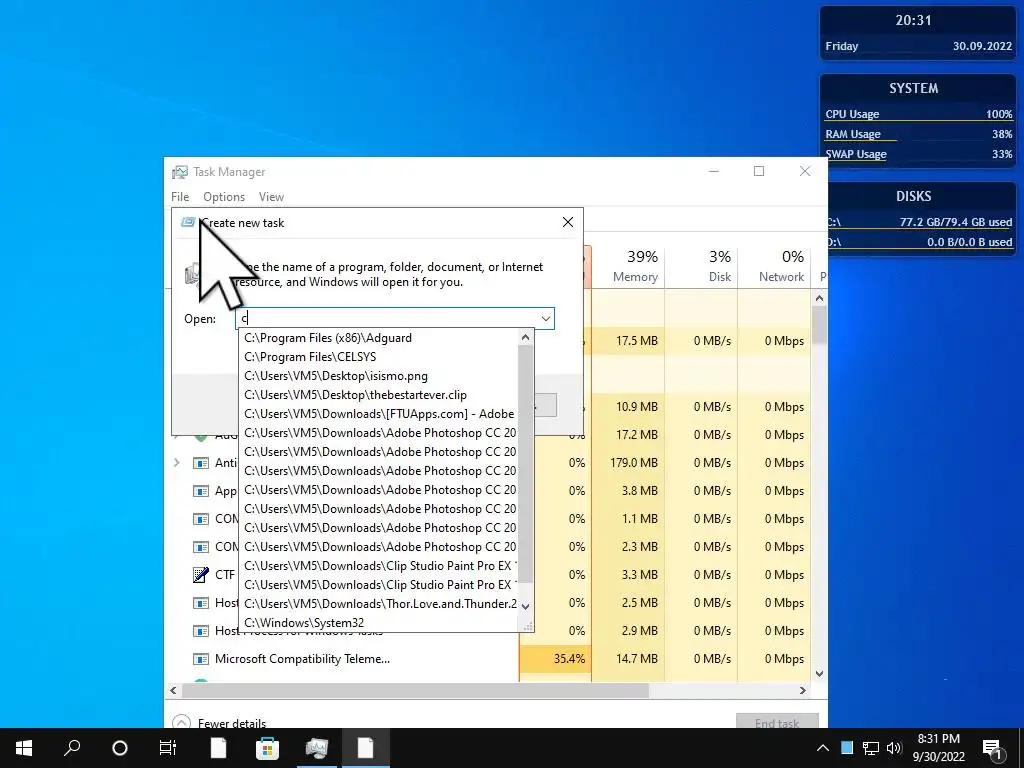Click the icon of the Anti process row

pos(200,463)
